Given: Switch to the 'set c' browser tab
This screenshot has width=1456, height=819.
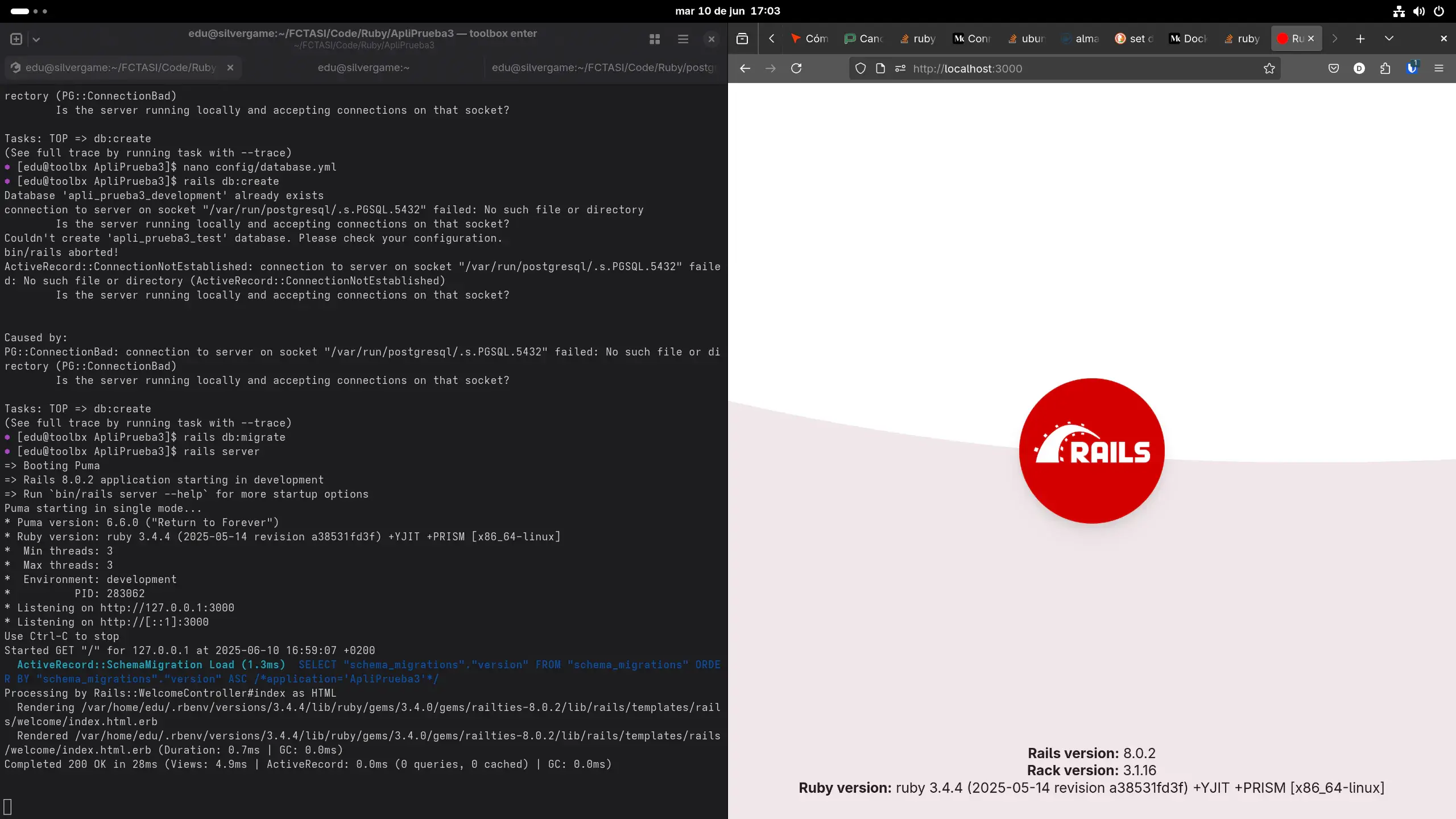Looking at the screenshot, I should tap(1134, 39).
